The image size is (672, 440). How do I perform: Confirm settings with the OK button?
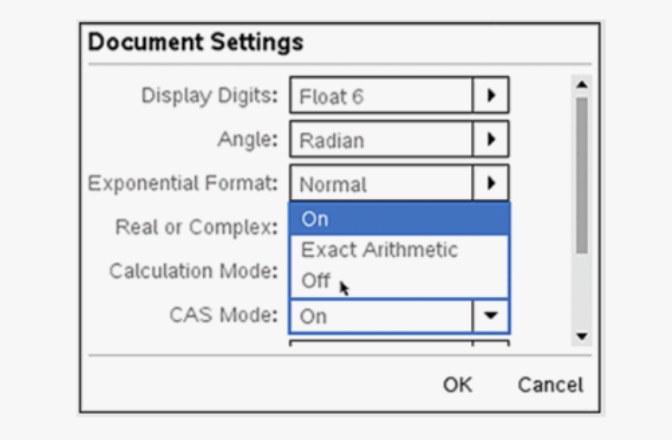(x=457, y=385)
